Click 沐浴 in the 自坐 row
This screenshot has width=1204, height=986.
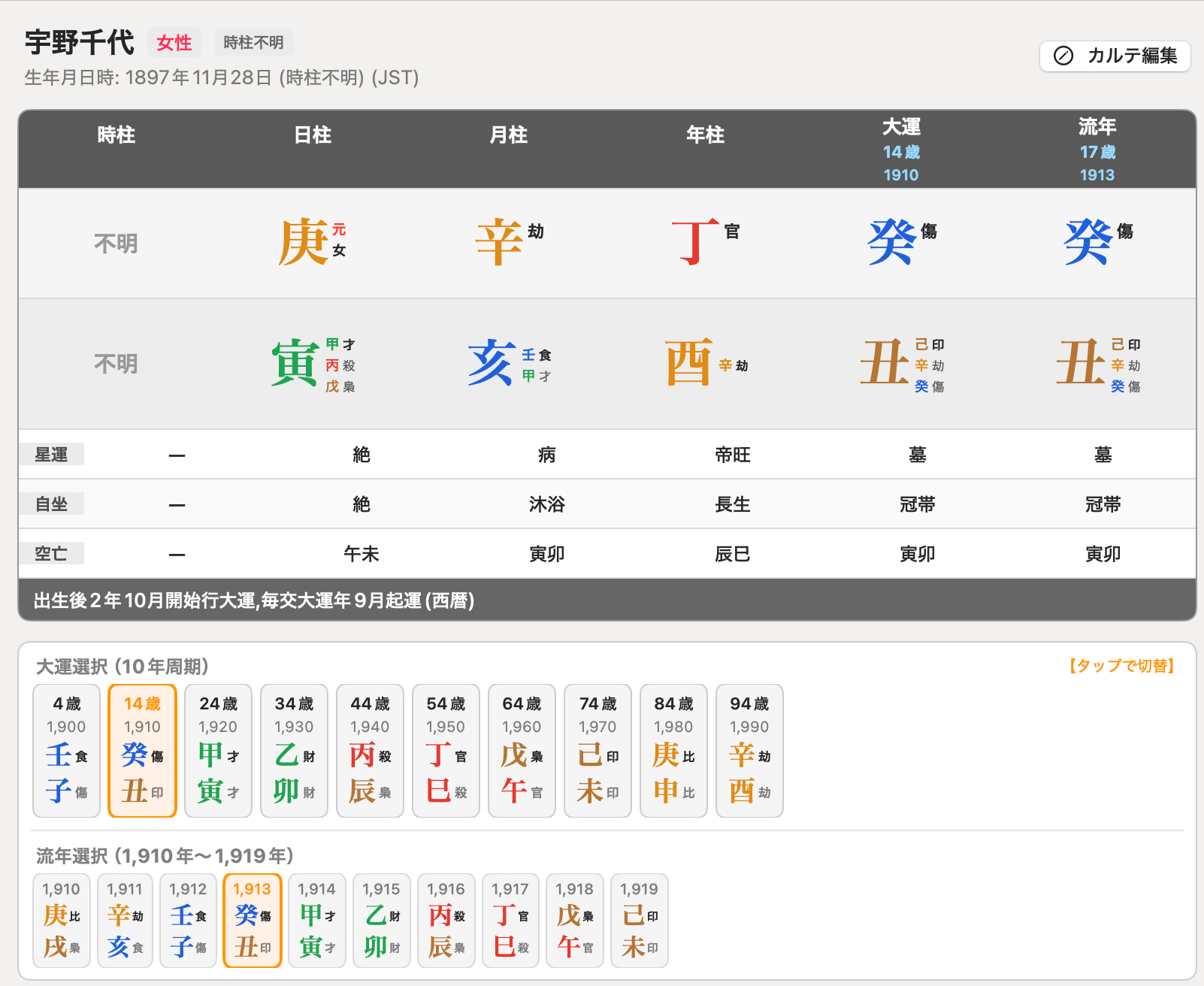546,504
